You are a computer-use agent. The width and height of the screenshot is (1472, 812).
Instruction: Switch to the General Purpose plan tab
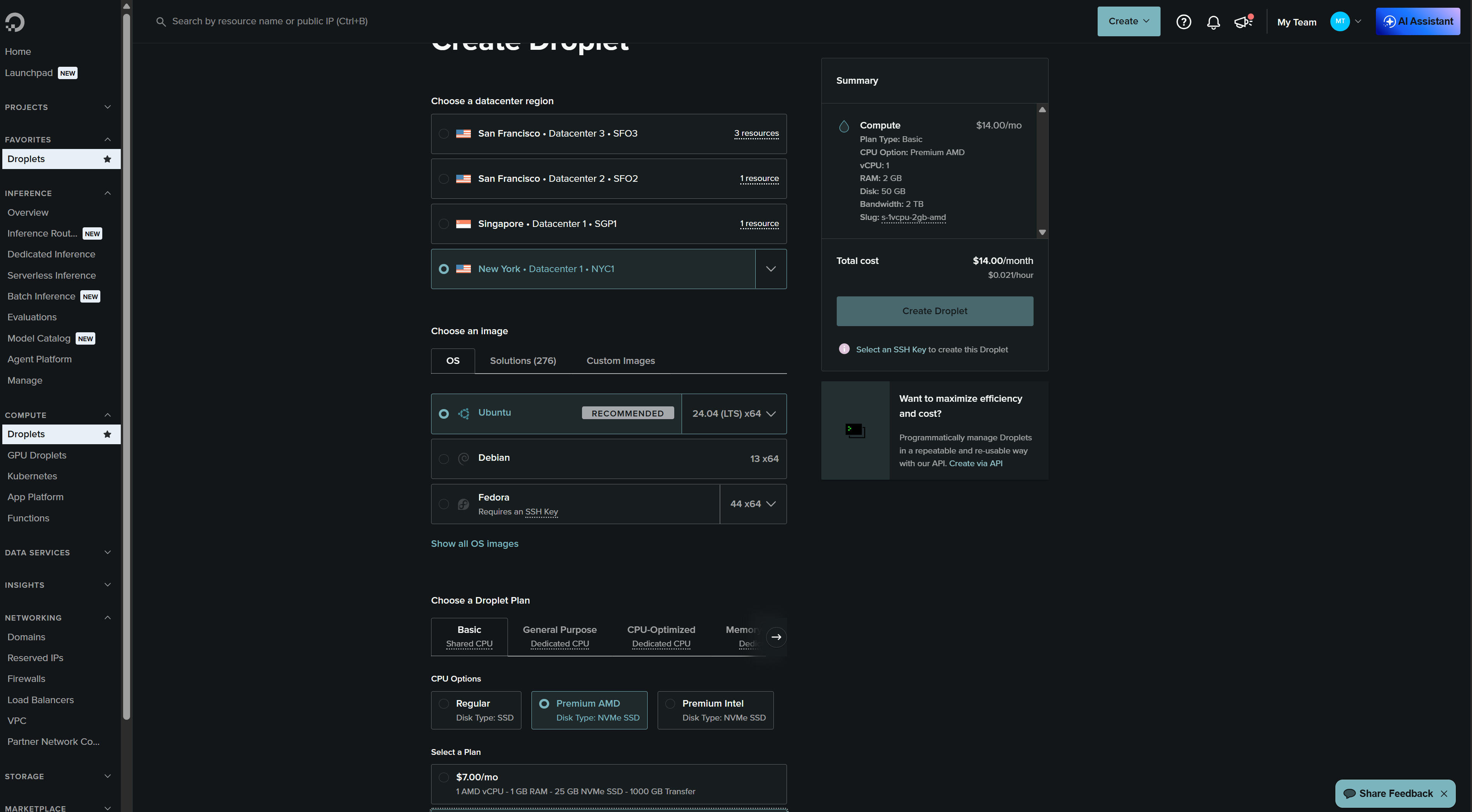click(x=559, y=636)
